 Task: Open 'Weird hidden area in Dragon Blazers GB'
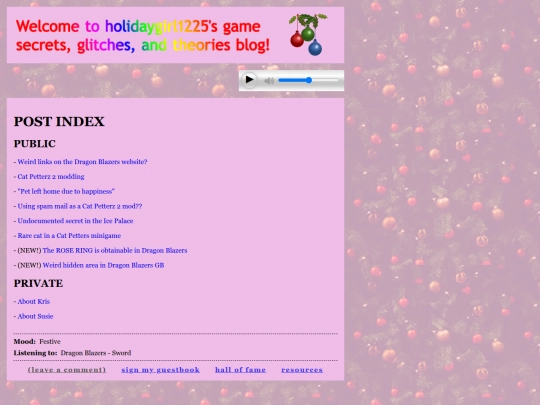click(103, 265)
